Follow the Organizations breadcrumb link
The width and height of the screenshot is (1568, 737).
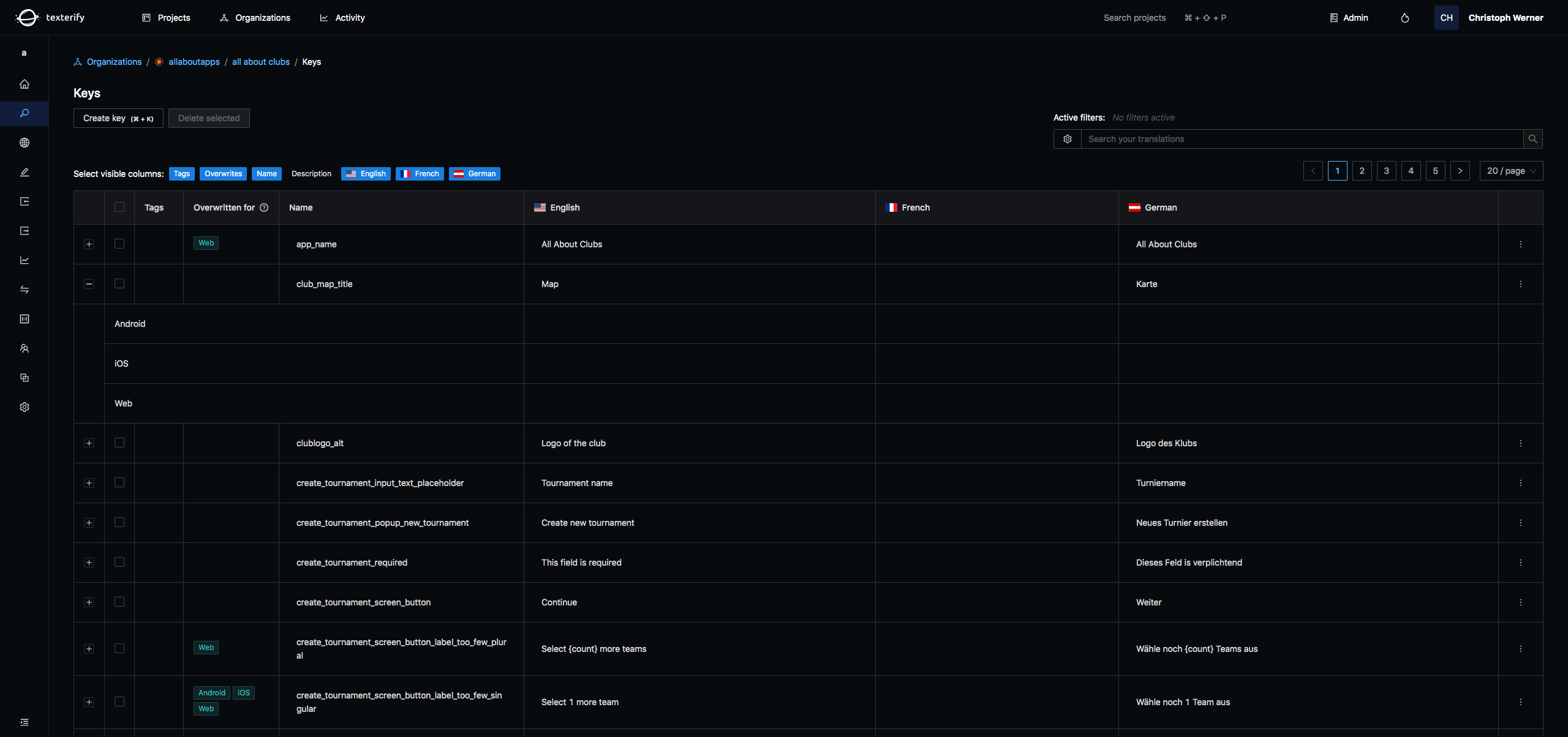[x=114, y=62]
